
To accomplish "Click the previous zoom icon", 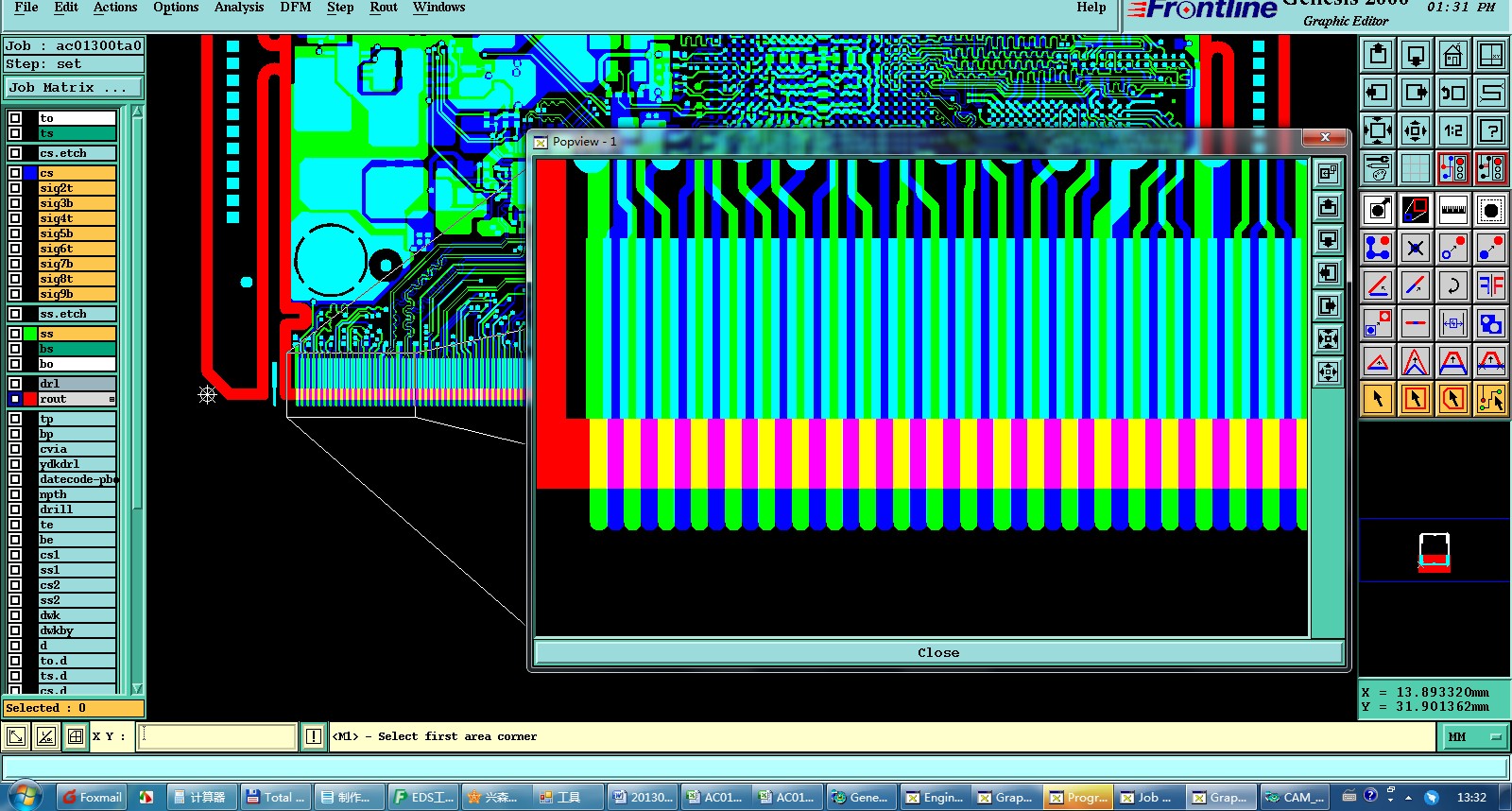I will coord(1453,93).
